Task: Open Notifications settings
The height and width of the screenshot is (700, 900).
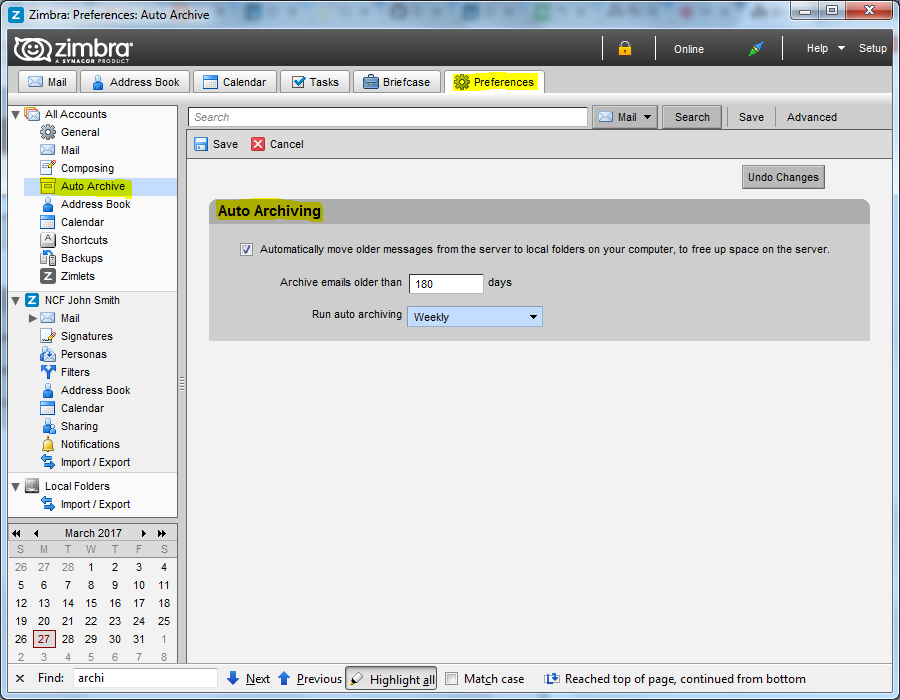Action: pos(90,444)
